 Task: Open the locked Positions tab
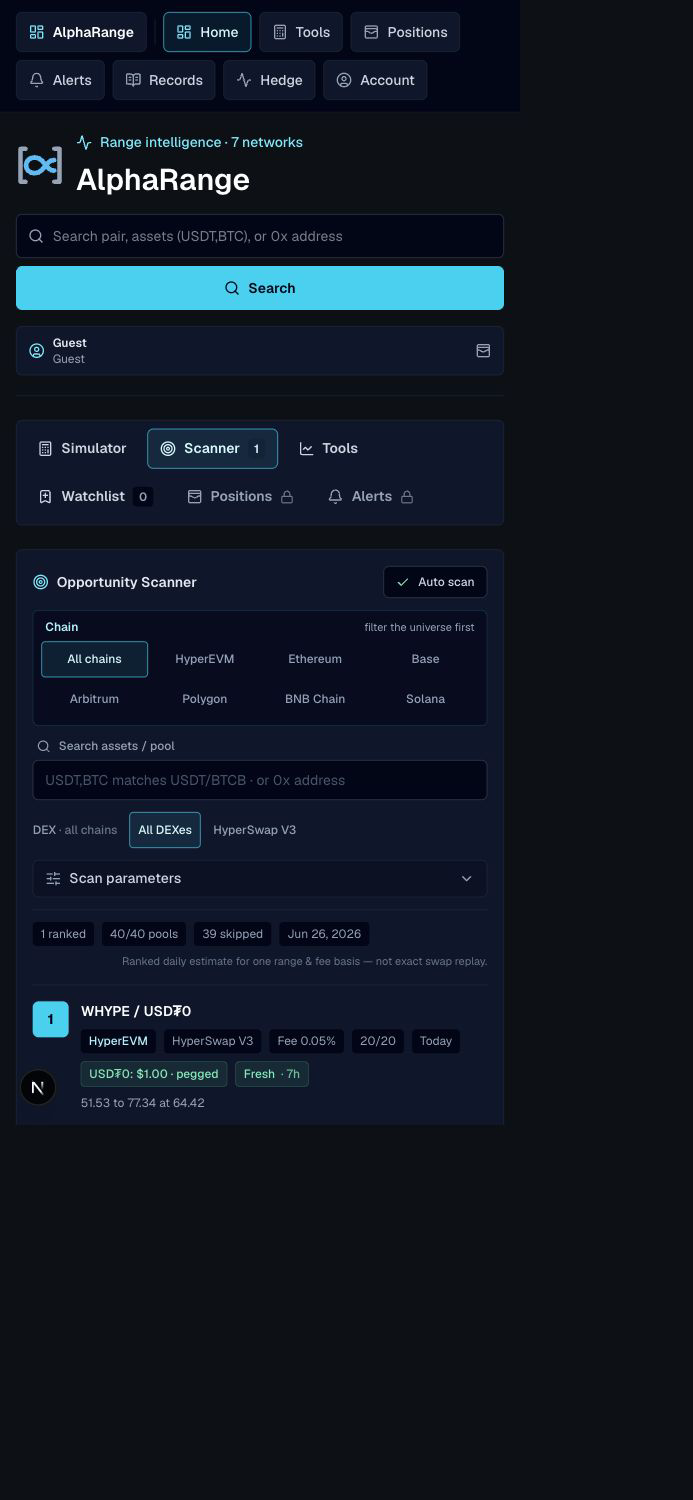pyautogui.click(x=240, y=496)
